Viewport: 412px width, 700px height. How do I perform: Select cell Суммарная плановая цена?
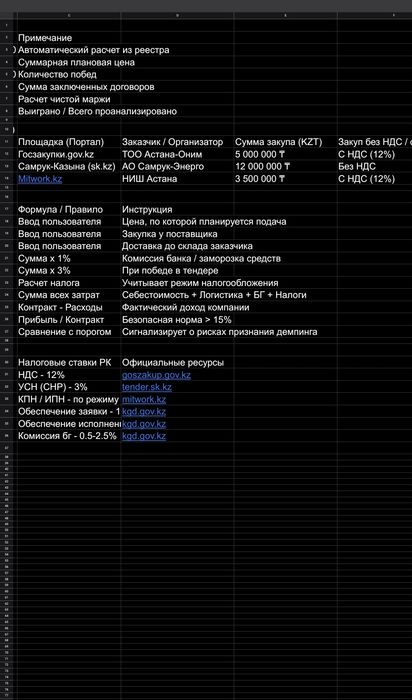click(x=76, y=62)
